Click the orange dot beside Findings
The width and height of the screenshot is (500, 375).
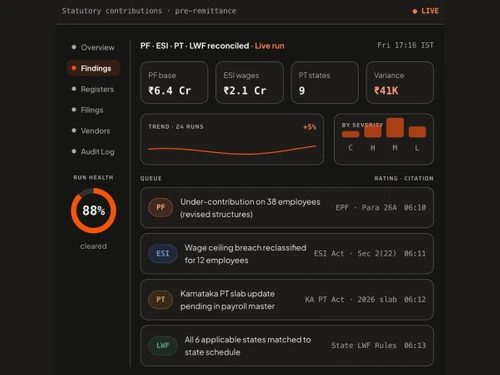point(74,68)
